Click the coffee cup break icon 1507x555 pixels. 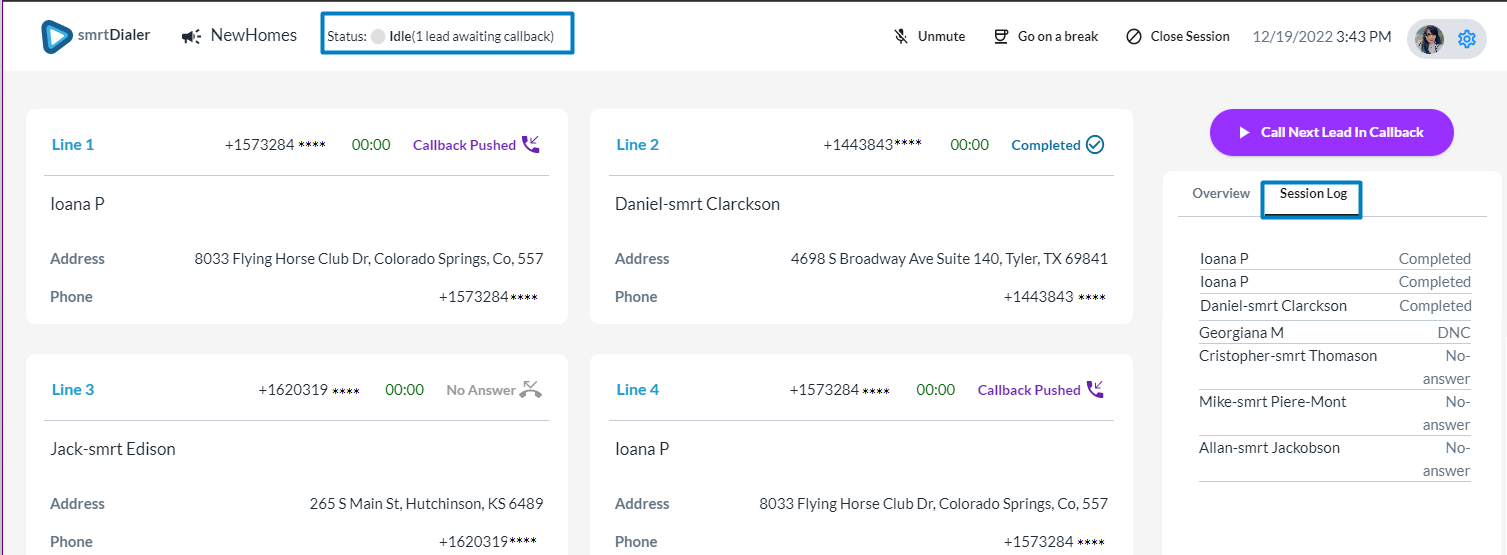click(1001, 37)
